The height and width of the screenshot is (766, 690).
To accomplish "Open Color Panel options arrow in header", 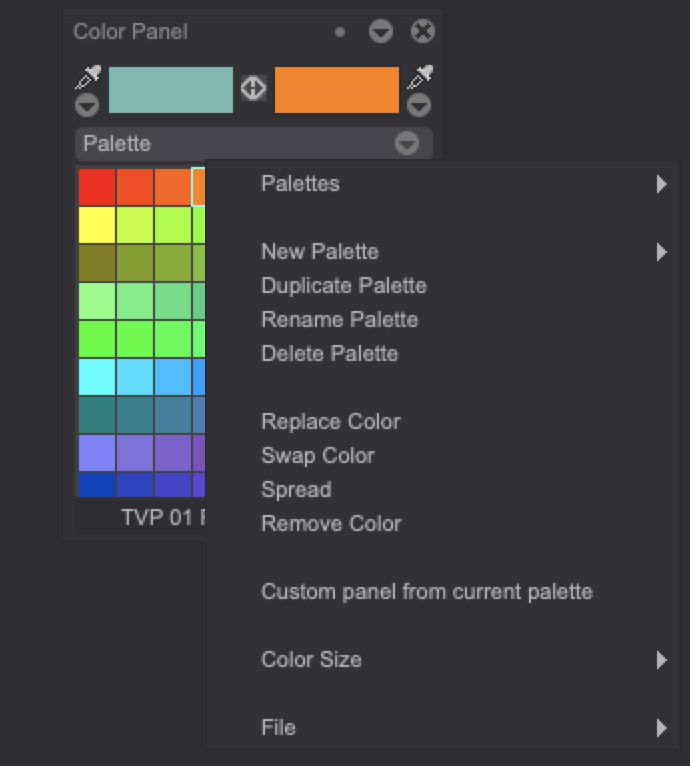I will tap(381, 32).
